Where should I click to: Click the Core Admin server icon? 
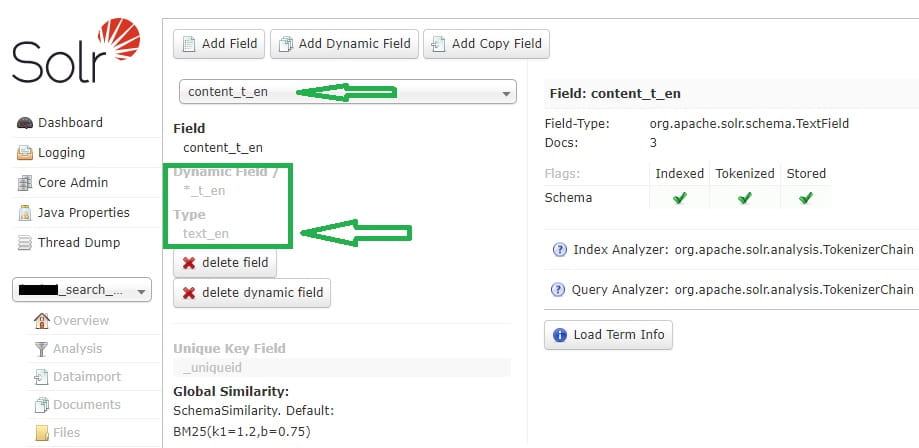[x=25, y=183]
